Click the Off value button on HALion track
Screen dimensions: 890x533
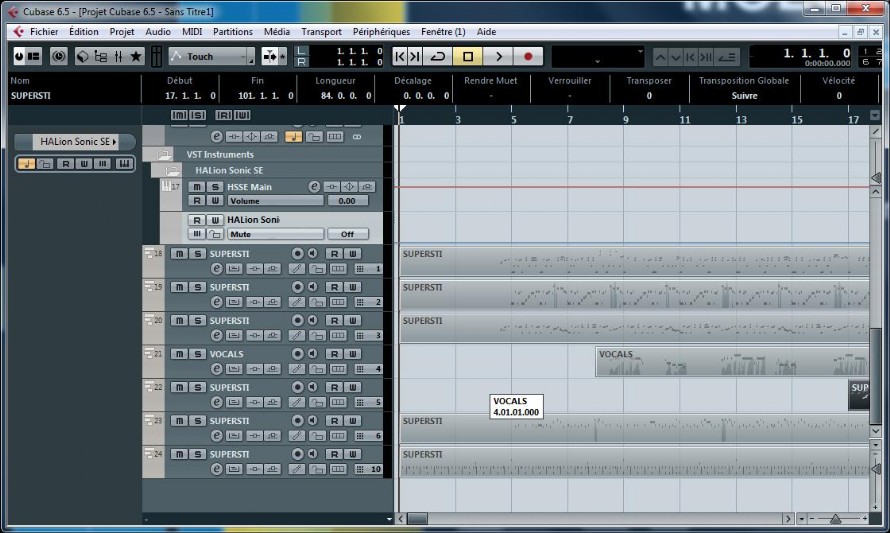(347, 234)
